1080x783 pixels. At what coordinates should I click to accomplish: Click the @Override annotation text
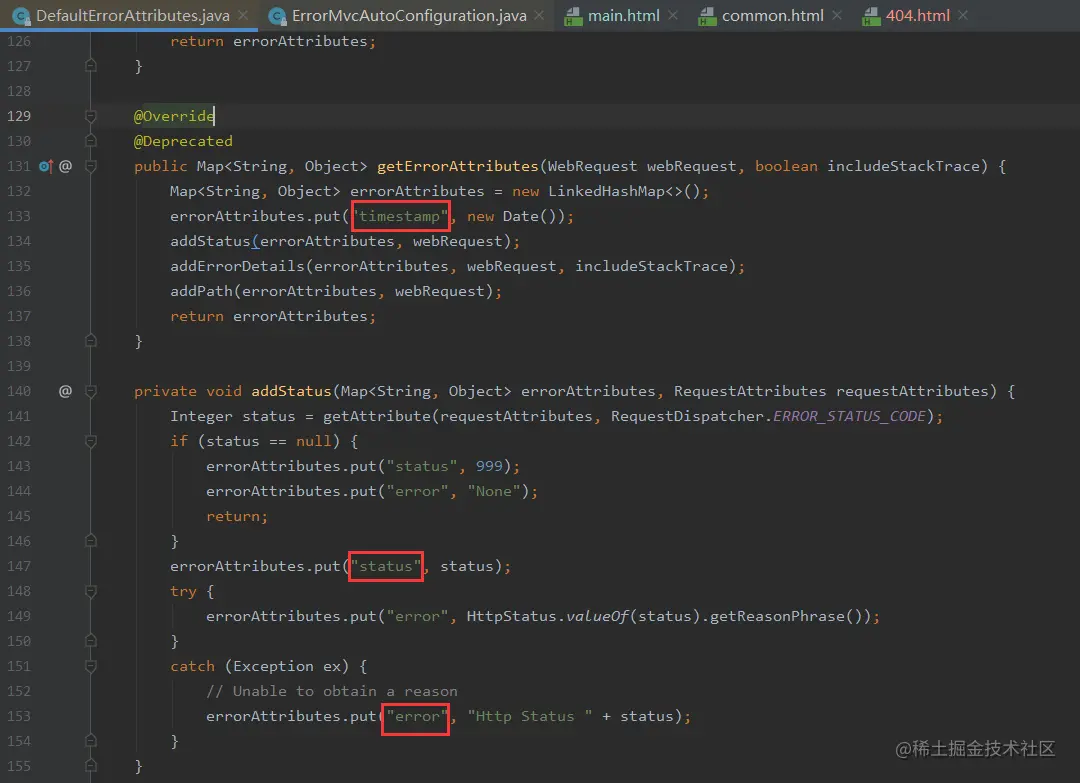pos(174,116)
